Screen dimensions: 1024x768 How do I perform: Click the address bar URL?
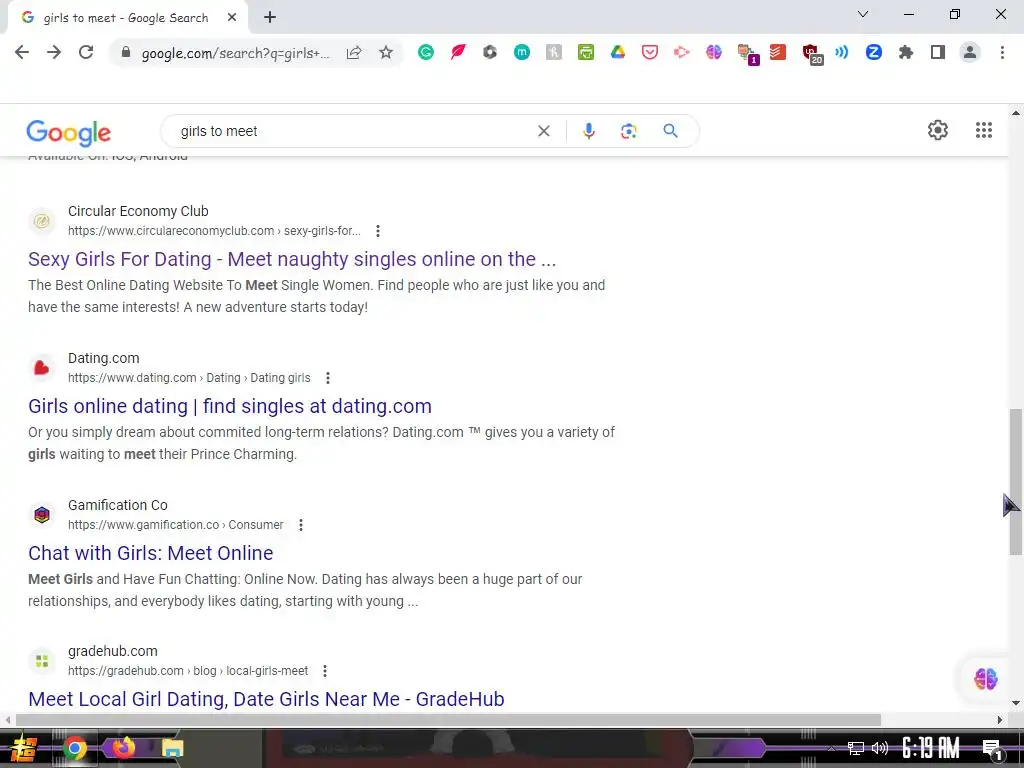coord(236,53)
